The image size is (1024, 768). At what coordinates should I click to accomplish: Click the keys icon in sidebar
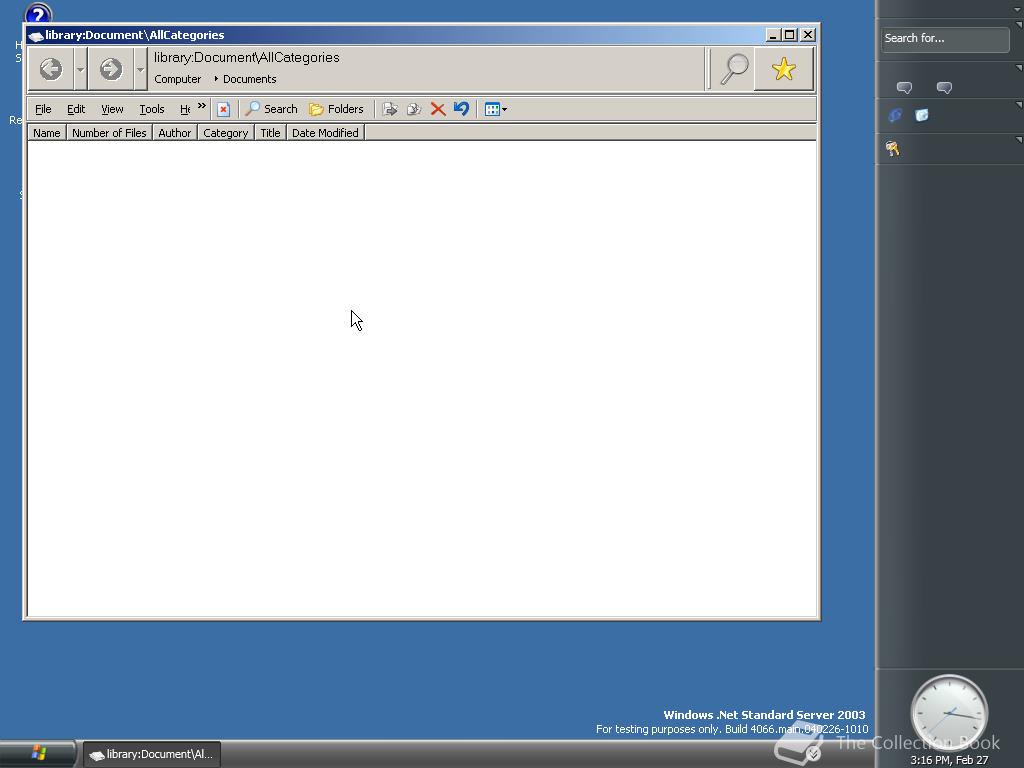(893, 149)
